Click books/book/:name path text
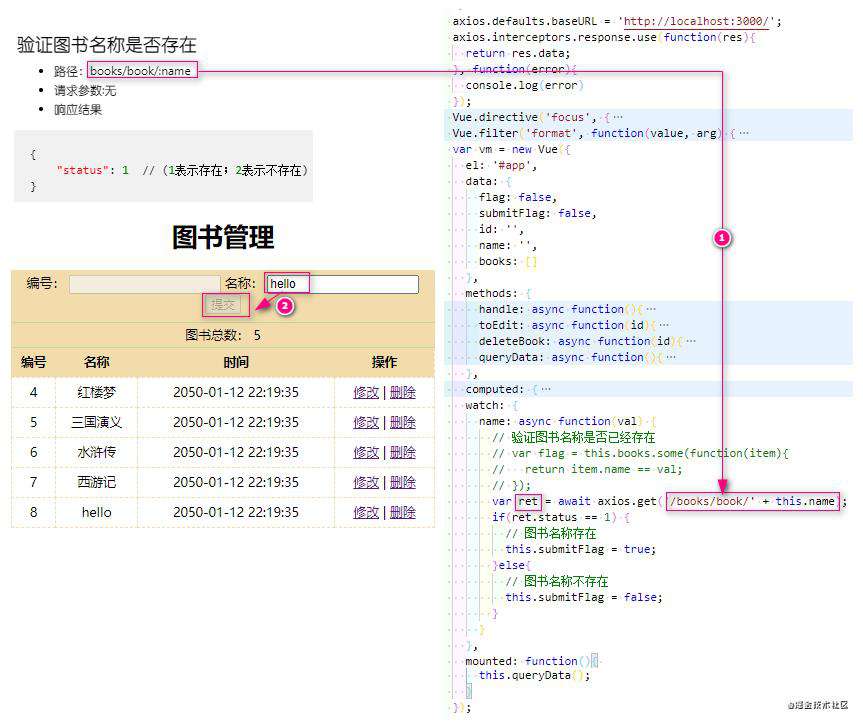This screenshot has width=863, height=723. (140, 70)
